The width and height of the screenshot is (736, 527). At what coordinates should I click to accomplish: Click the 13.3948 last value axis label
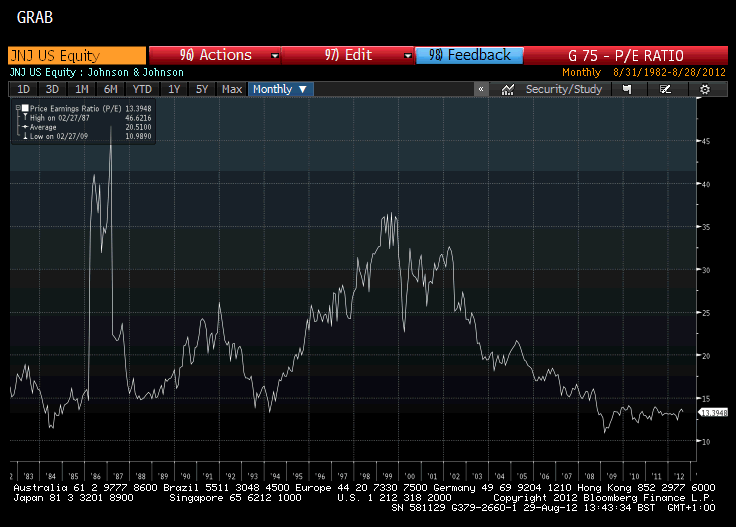coord(714,412)
